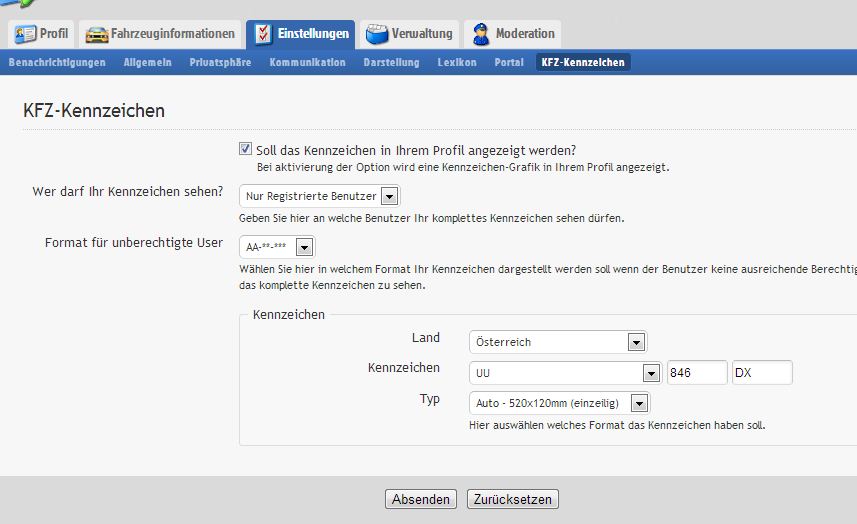The height and width of the screenshot is (524, 857).
Task: Toggle the show Kennzeichen in profile checkbox
Action: pyautogui.click(x=246, y=149)
